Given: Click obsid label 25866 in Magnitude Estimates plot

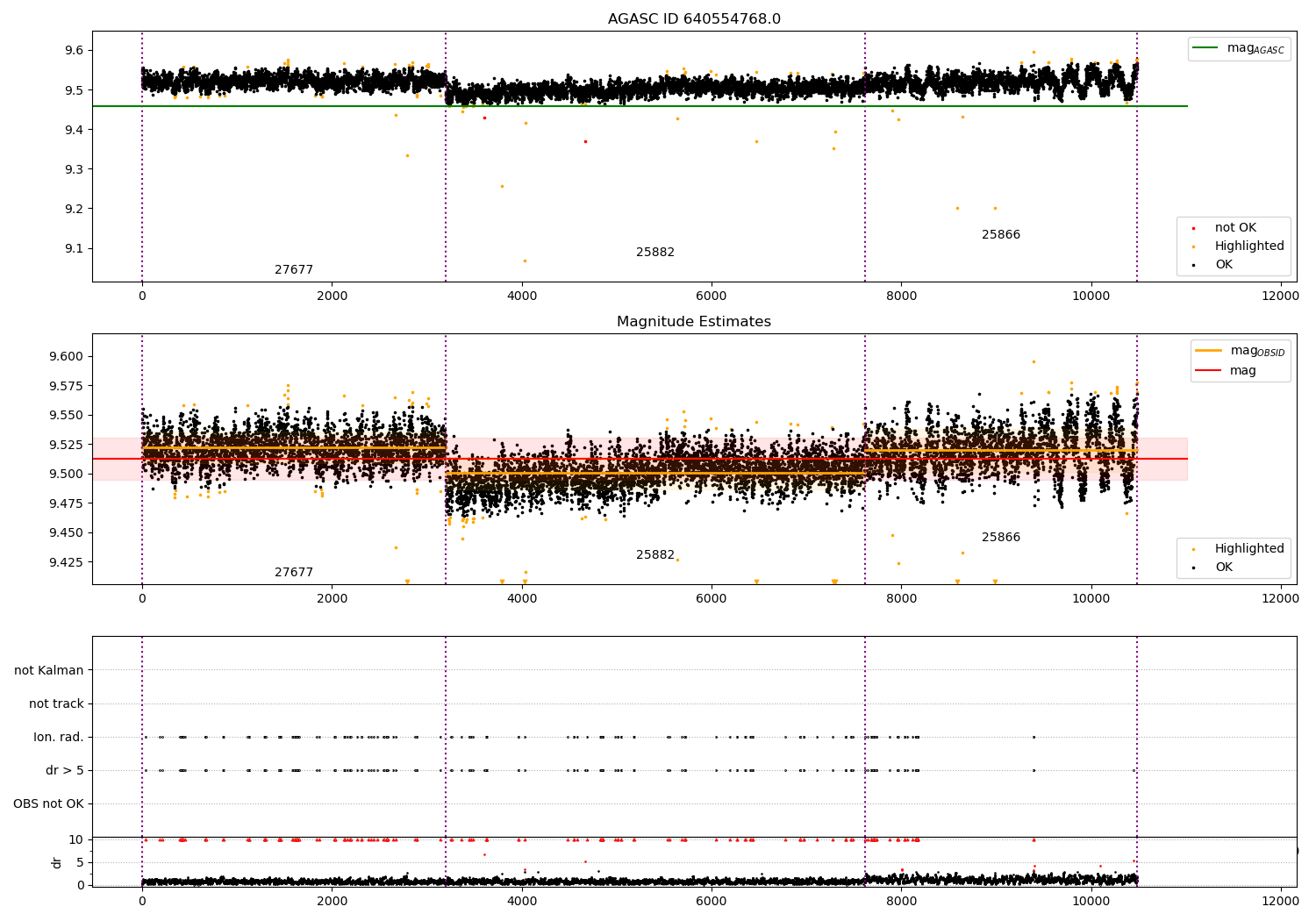Looking at the screenshot, I should tap(1001, 538).
